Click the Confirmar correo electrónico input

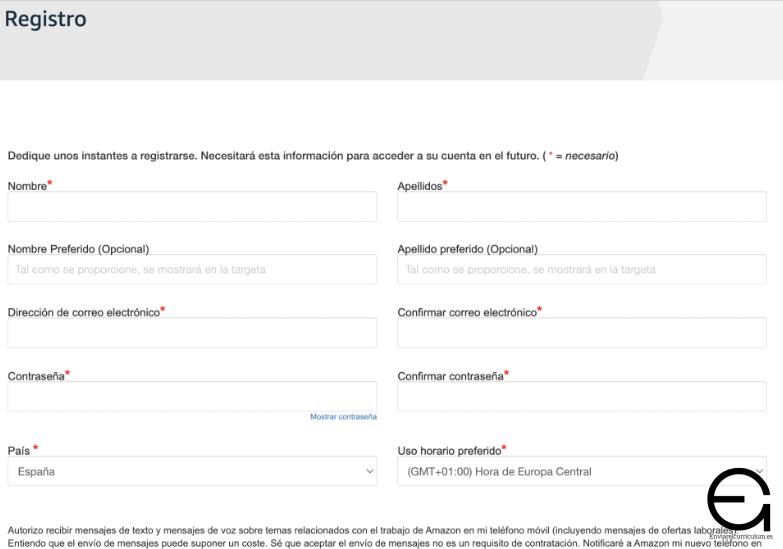[582, 333]
